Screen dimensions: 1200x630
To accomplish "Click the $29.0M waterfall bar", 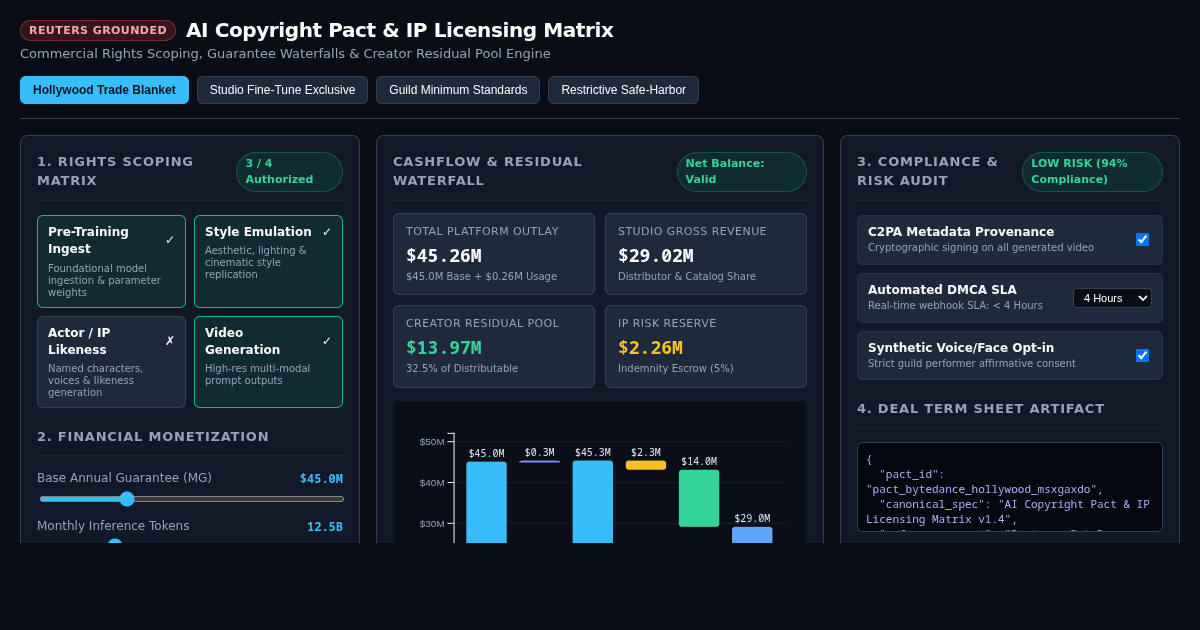I will click(752, 535).
